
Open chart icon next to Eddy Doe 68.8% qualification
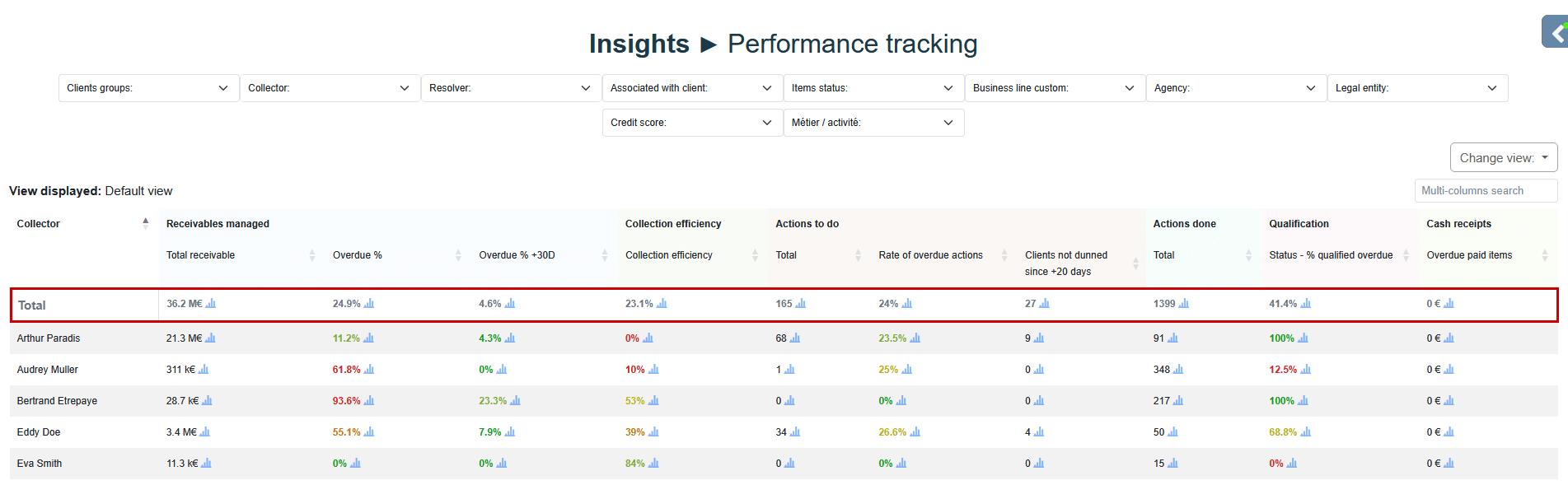(x=1305, y=432)
